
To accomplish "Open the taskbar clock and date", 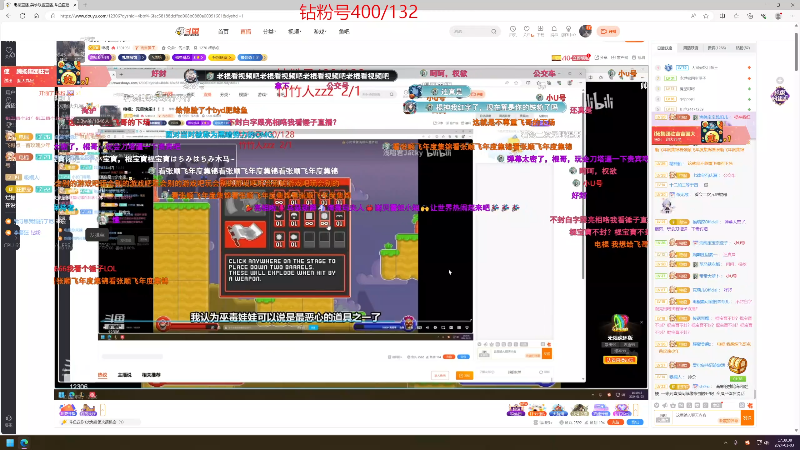I will click(x=786, y=442).
